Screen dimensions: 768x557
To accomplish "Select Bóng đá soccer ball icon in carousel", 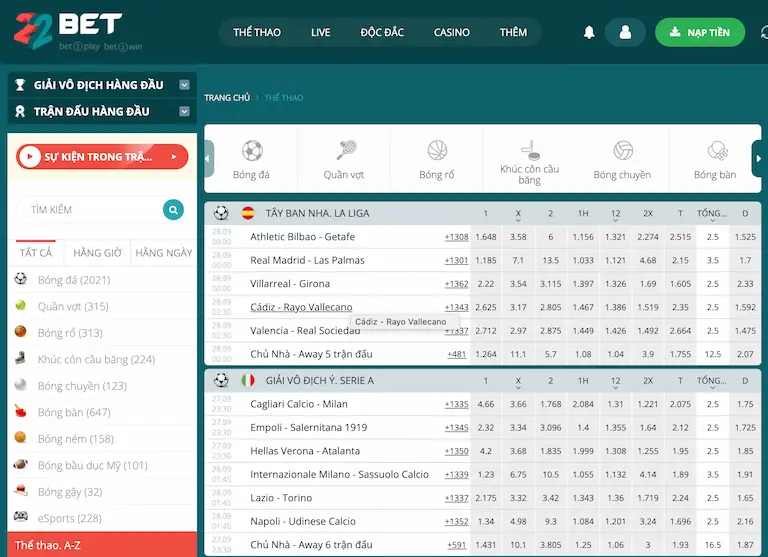I will 252,151.
